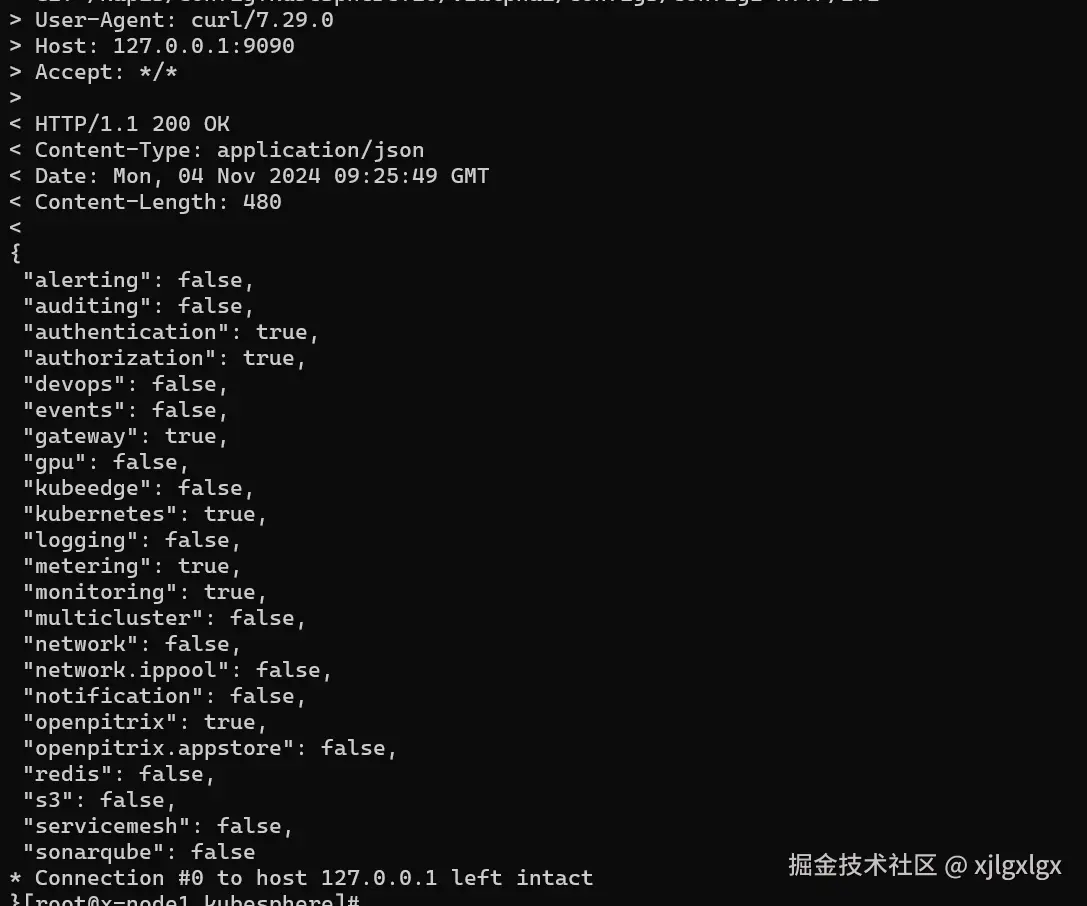This screenshot has width=1087, height=906.
Task: Click the "gateway": true entry
Action: 125,436
